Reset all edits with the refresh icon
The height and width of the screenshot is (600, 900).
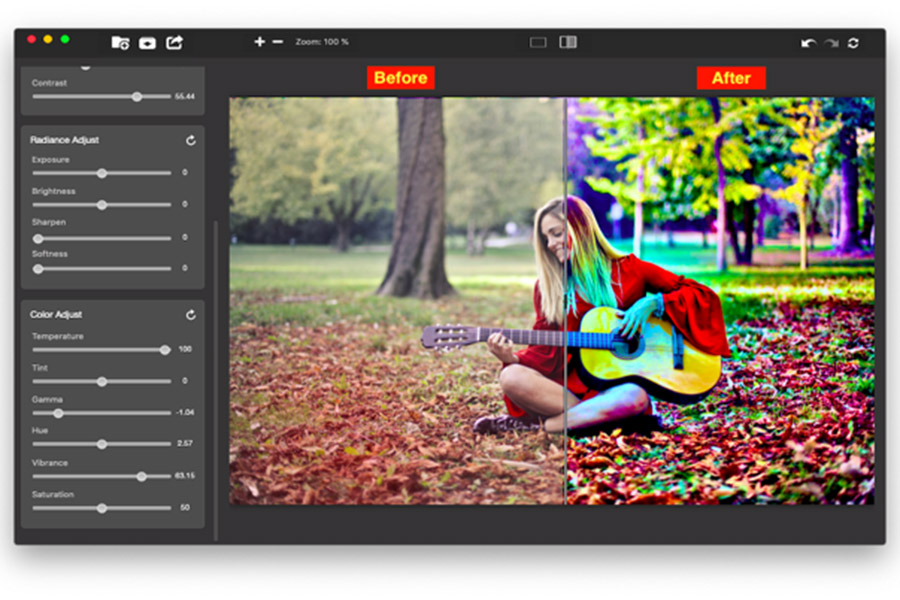pyautogui.click(x=854, y=42)
